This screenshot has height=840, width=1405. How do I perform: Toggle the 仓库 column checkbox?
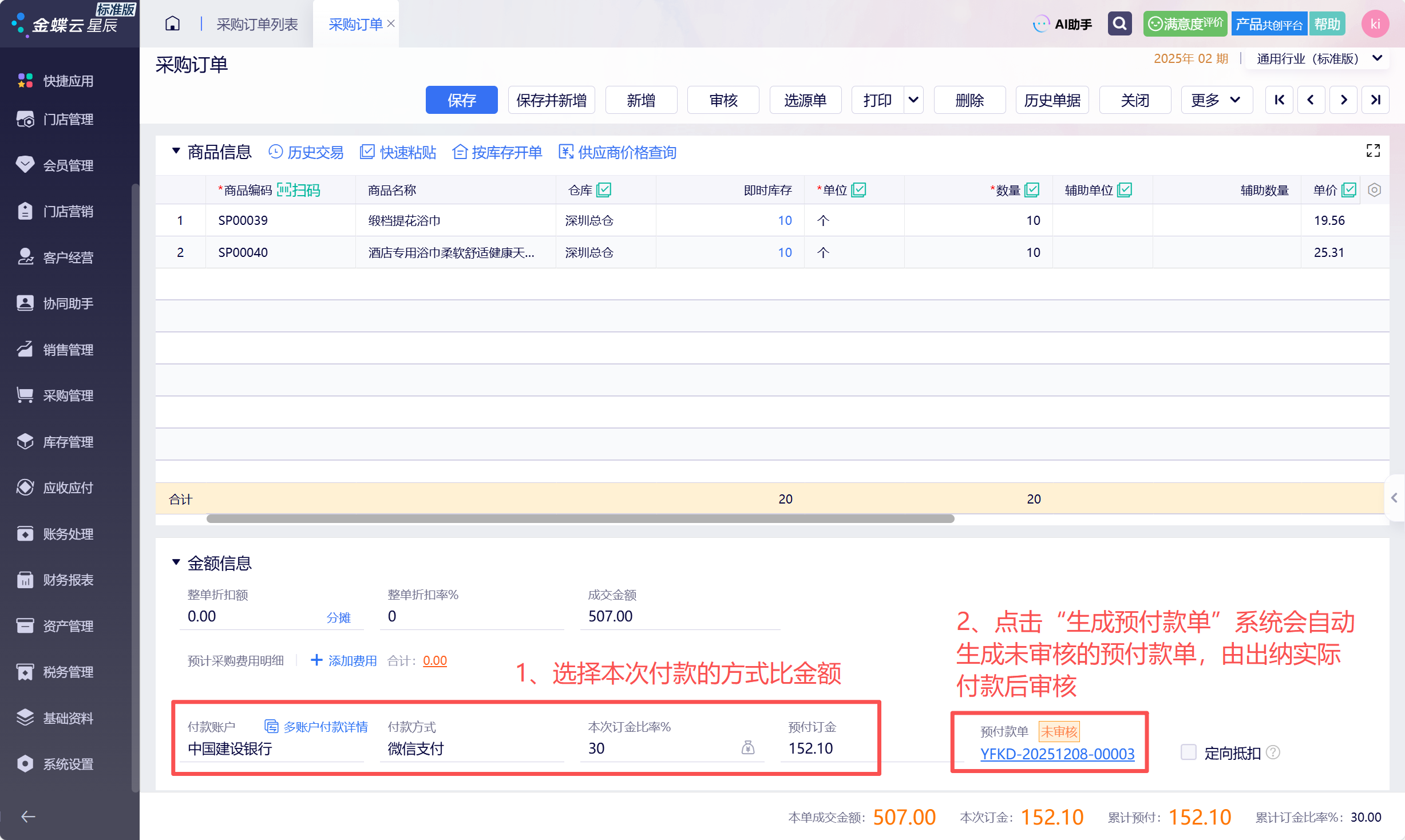[604, 190]
